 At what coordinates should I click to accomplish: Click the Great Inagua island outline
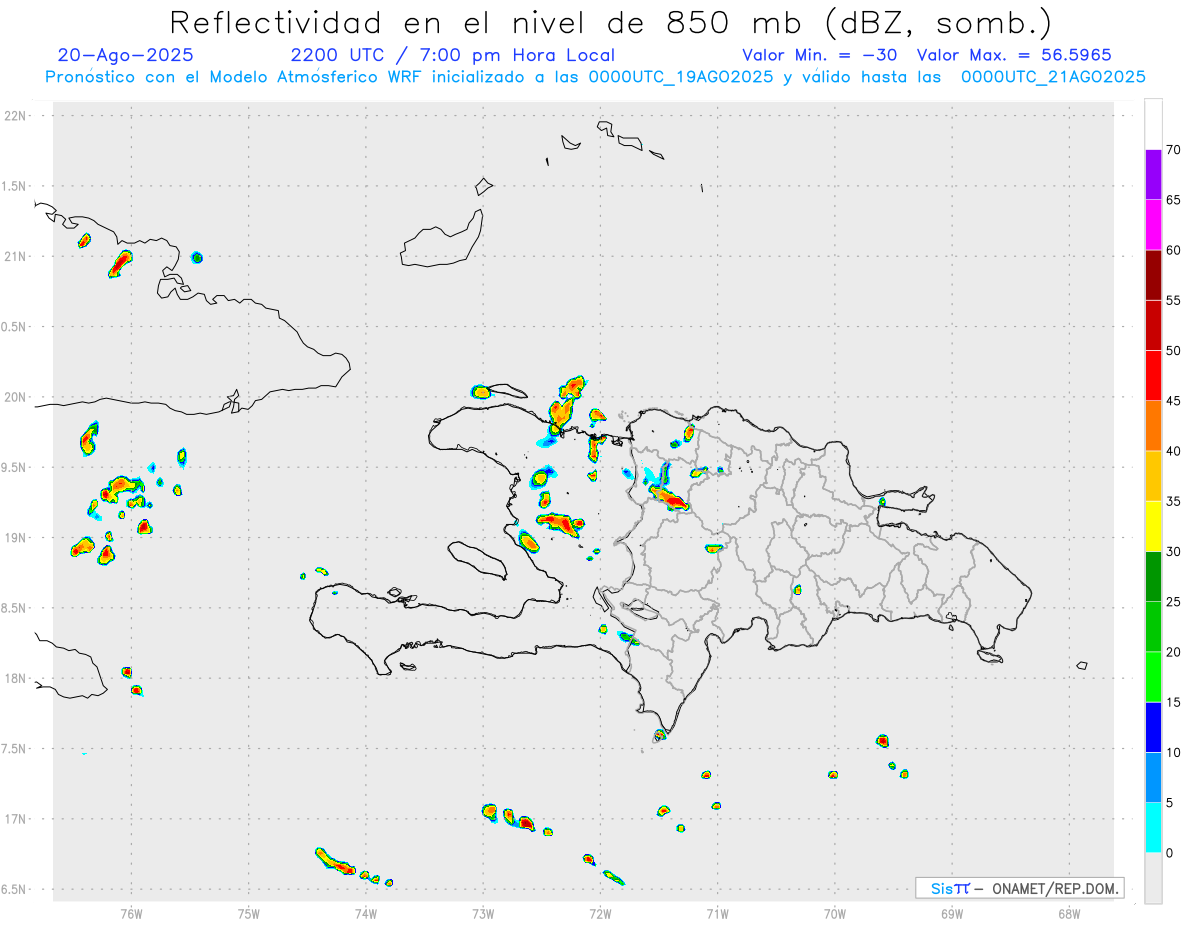(x=442, y=238)
